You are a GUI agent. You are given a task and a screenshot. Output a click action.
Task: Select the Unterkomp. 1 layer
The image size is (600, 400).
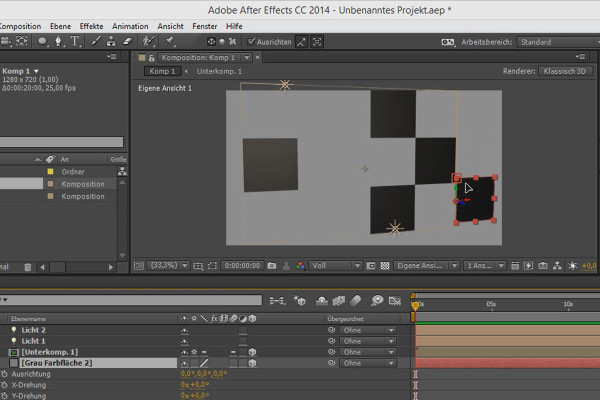click(x=50, y=352)
